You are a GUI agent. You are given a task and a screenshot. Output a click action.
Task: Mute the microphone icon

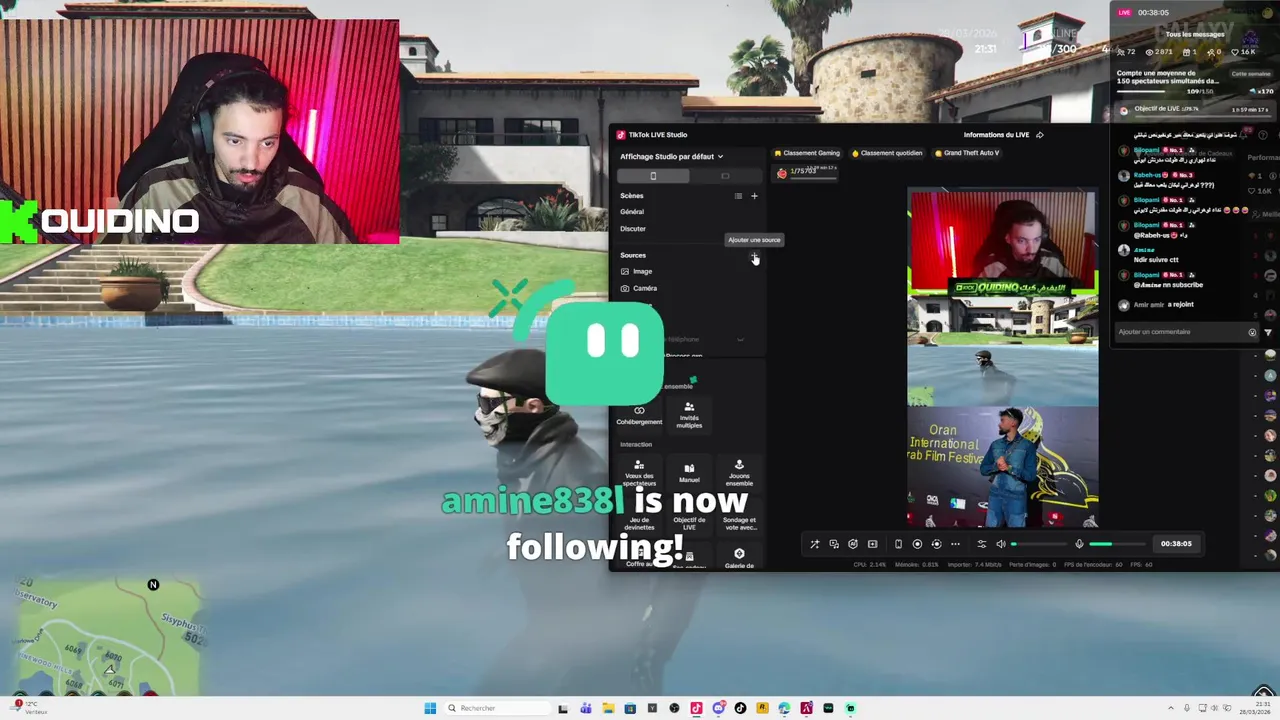[1079, 544]
